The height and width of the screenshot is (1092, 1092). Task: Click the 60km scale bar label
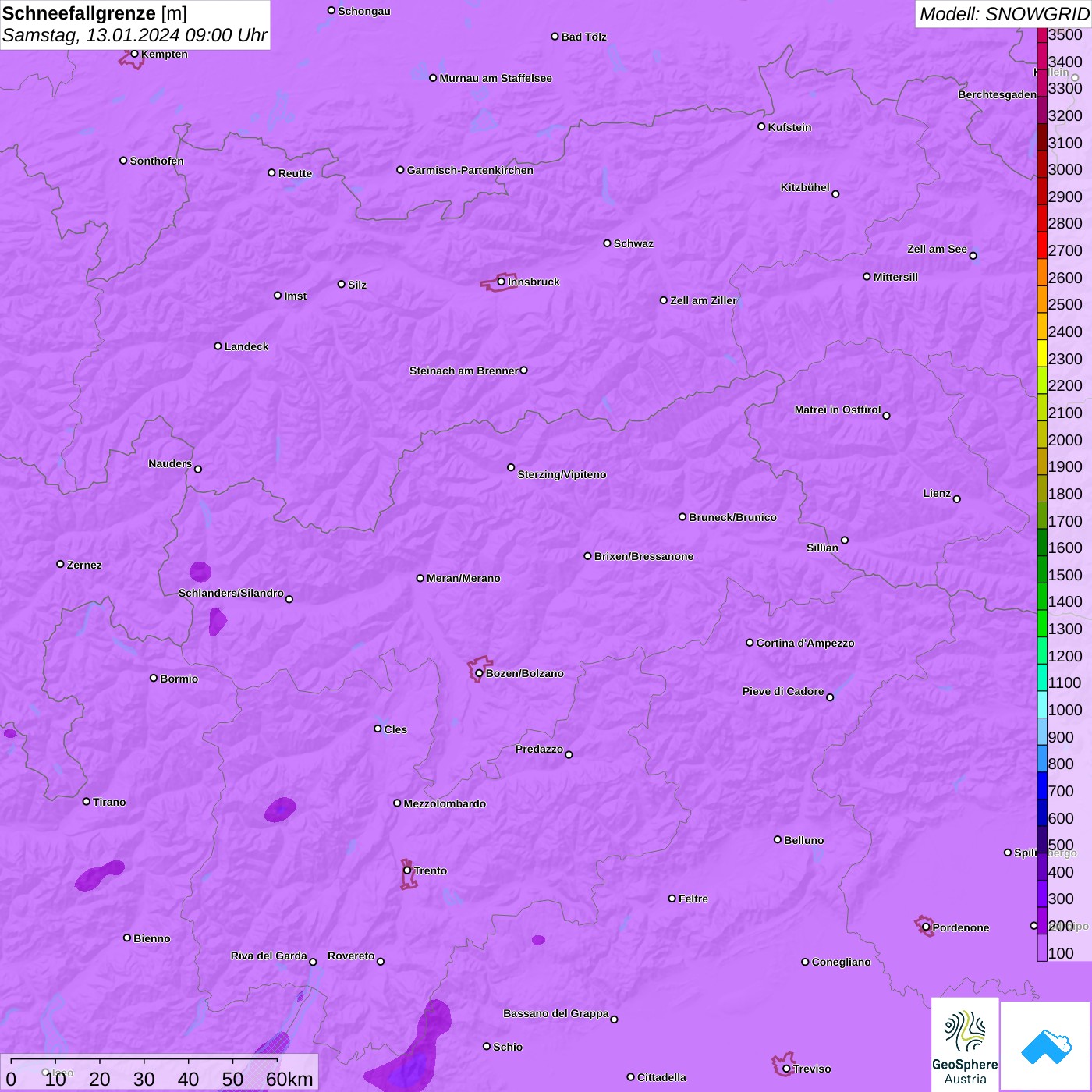289,1079
